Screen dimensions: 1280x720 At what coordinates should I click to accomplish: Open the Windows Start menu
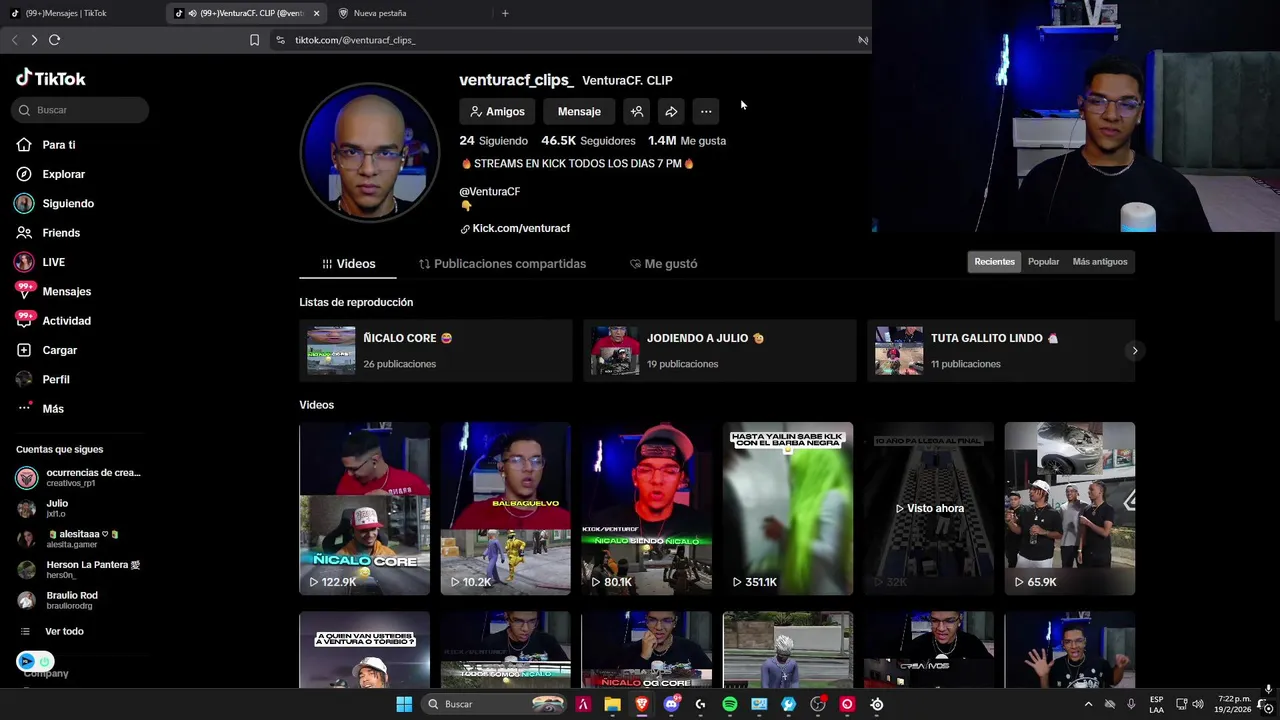point(404,704)
